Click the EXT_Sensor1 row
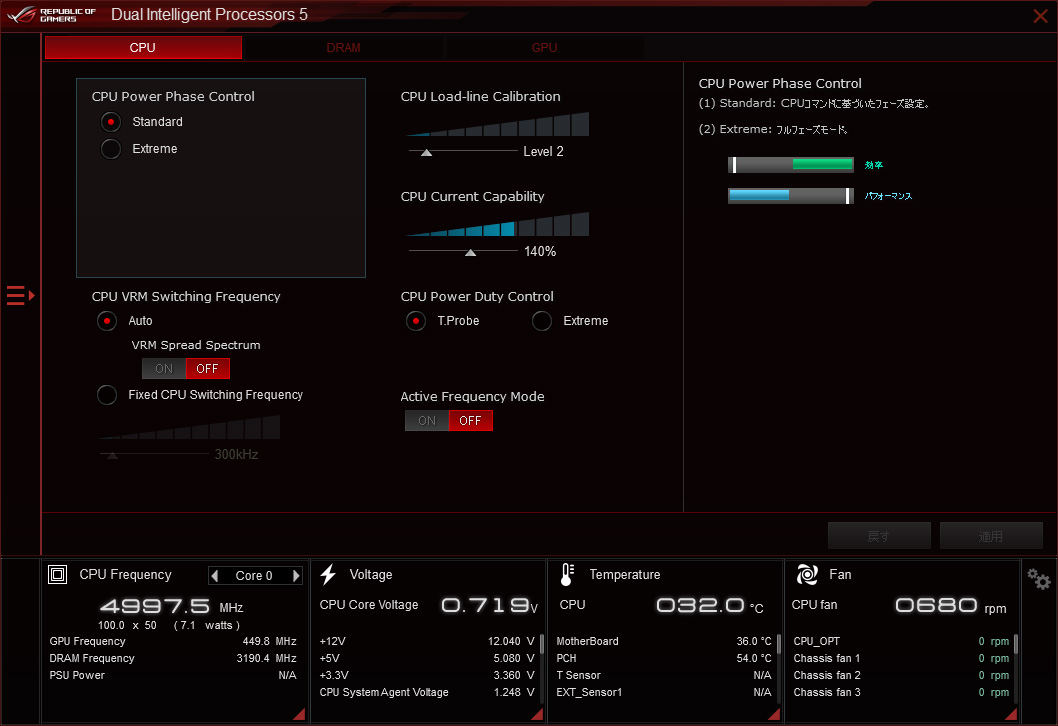This screenshot has width=1058, height=726. tap(664, 692)
